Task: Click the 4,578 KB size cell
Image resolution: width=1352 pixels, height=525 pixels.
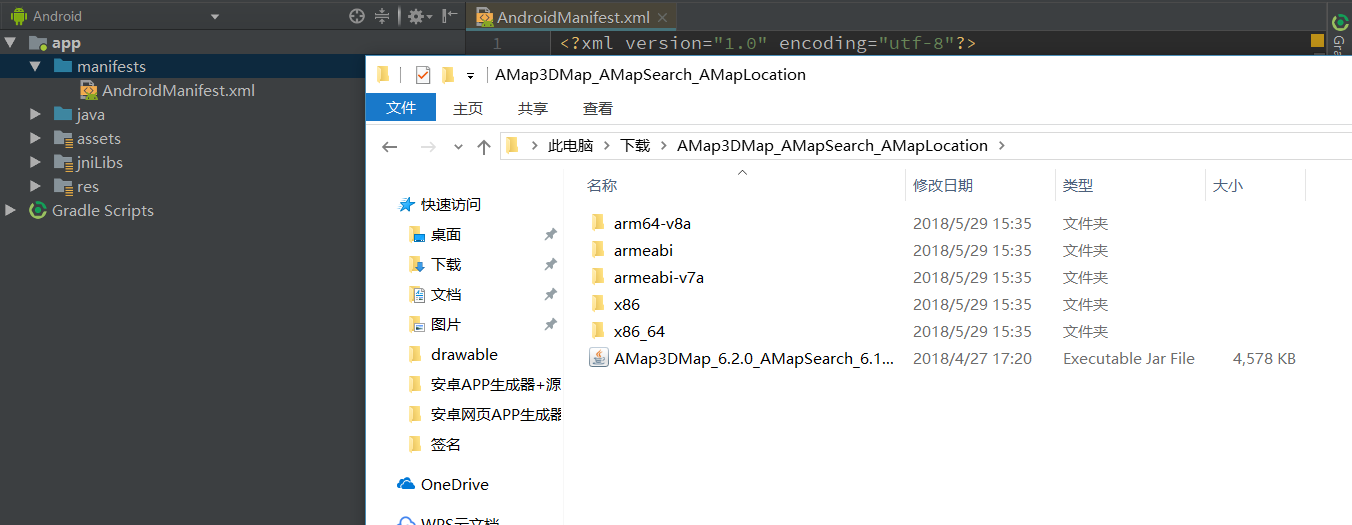Action: pos(1264,358)
